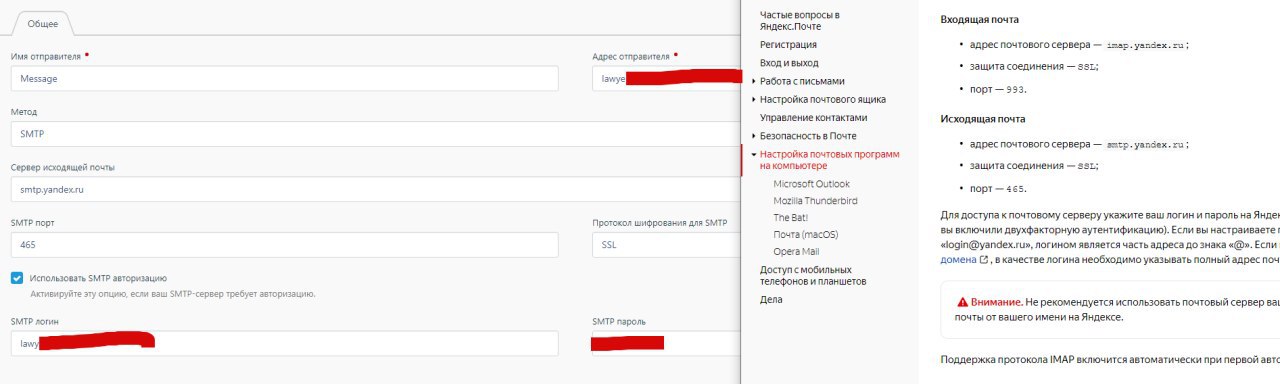Click the red Внимание warning icon

(962, 301)
